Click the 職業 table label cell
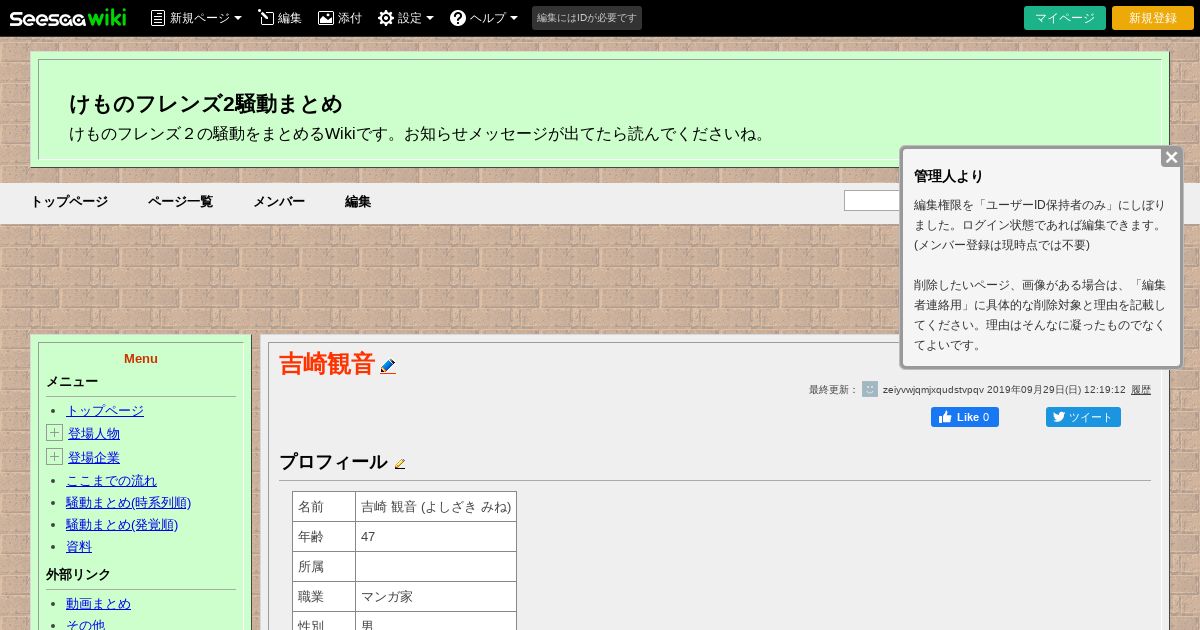 324,597
